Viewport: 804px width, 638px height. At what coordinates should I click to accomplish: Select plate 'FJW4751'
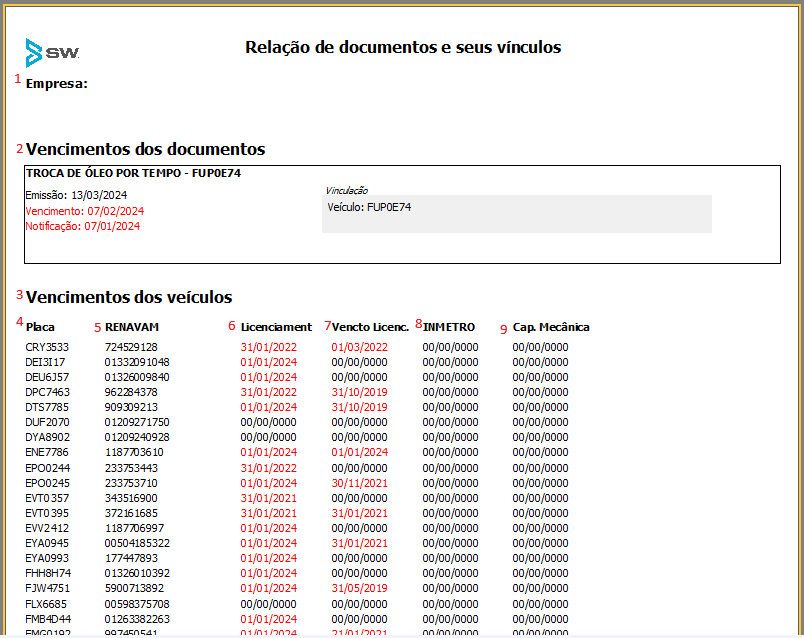pyautogui.click(x=48, y=588)
